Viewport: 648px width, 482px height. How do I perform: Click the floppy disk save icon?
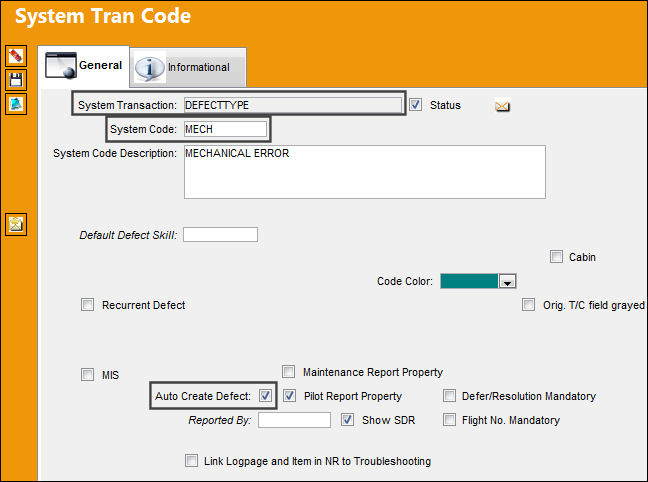click(16, 80)
